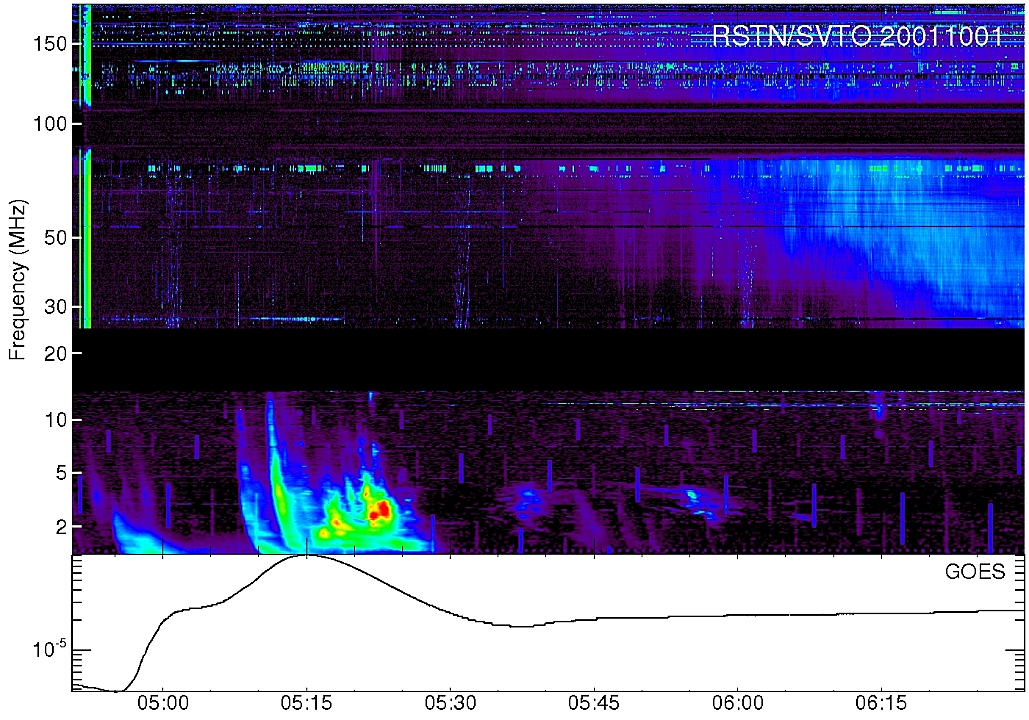Image resolution: width=1029 pixels, height=720 pixels.
Task: Click the RSTN/SVTO 20011001 title label
Action: coord(858,35)
